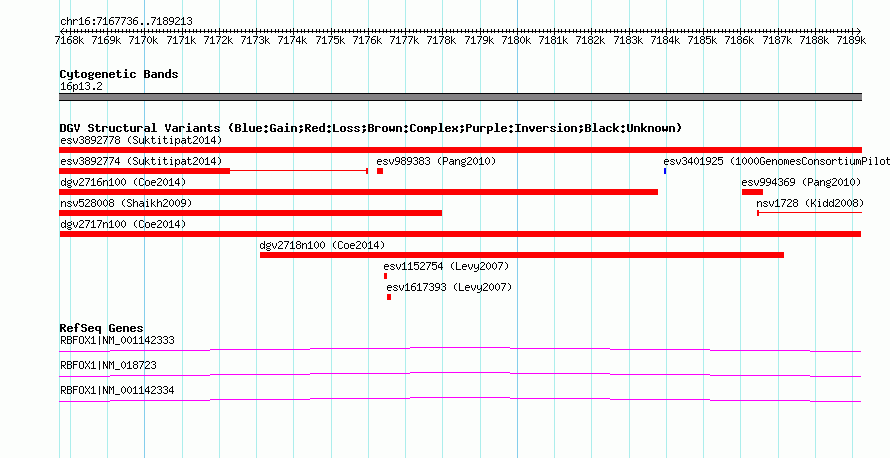Select the nsv528008 red loss bar

[250, 213]
